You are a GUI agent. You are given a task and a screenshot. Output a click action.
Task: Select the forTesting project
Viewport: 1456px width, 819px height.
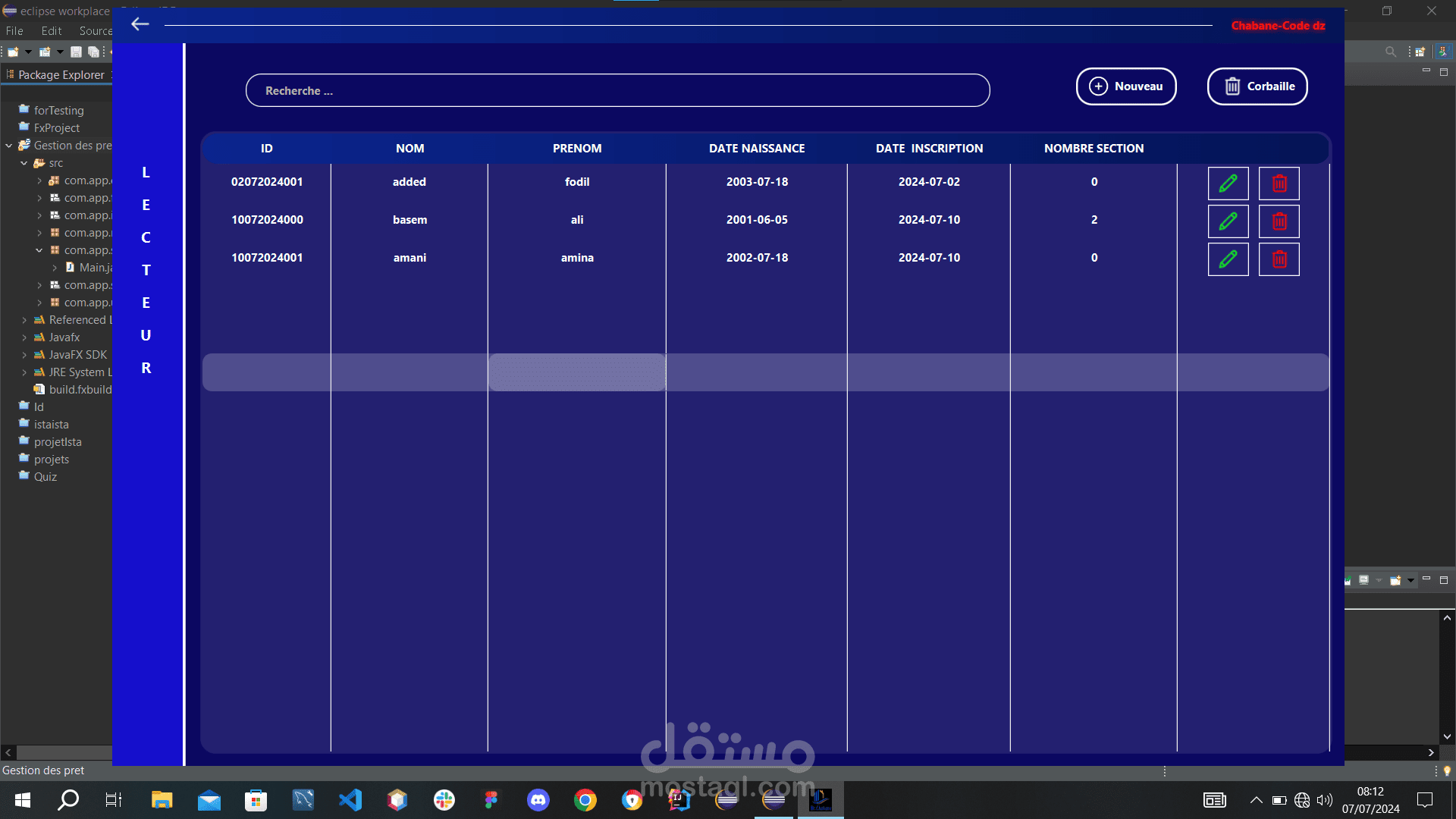pos(58,111)
